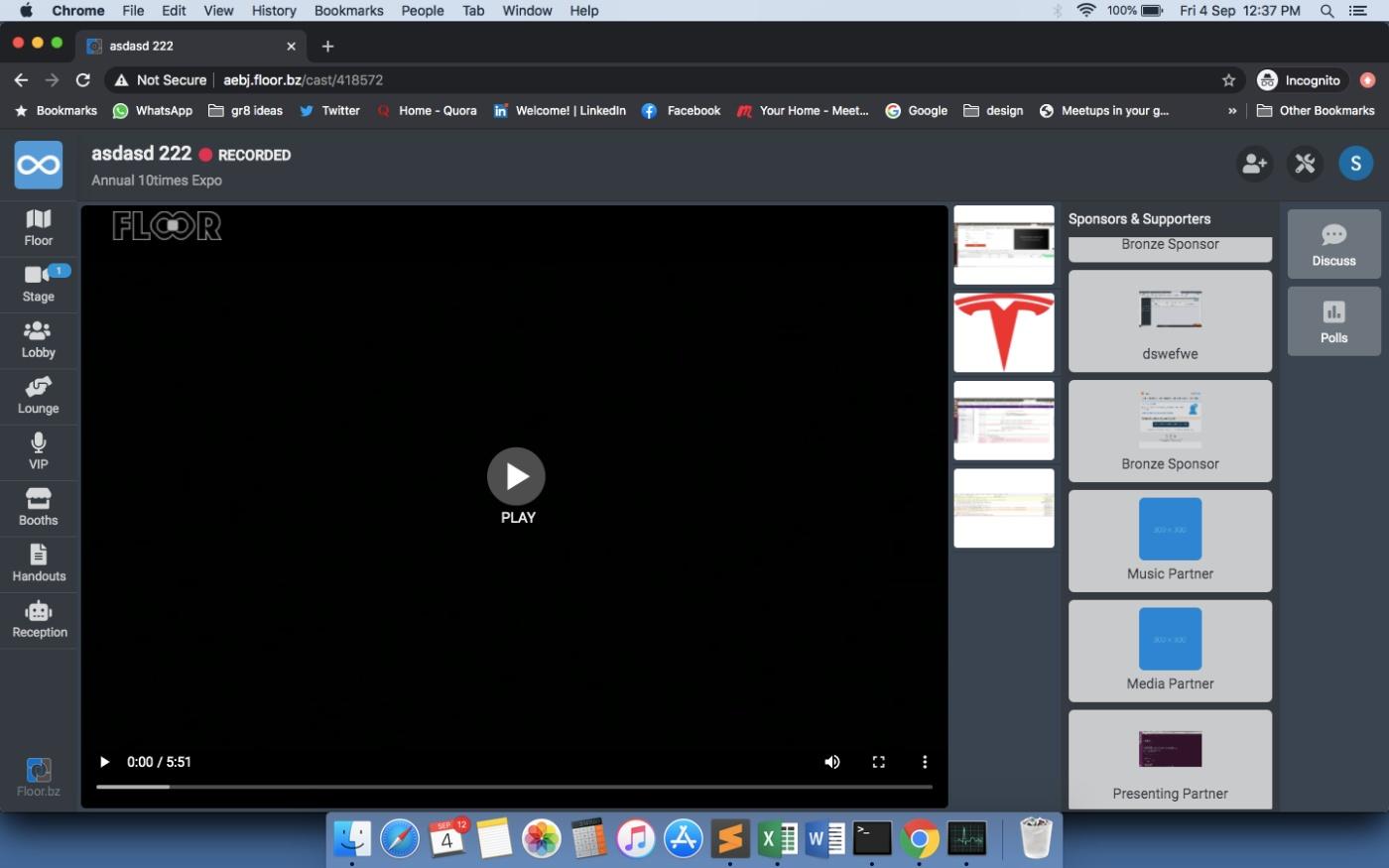1389x868 pixels.
Task: Open the S user profile avatar
Action: [1355, 163]
